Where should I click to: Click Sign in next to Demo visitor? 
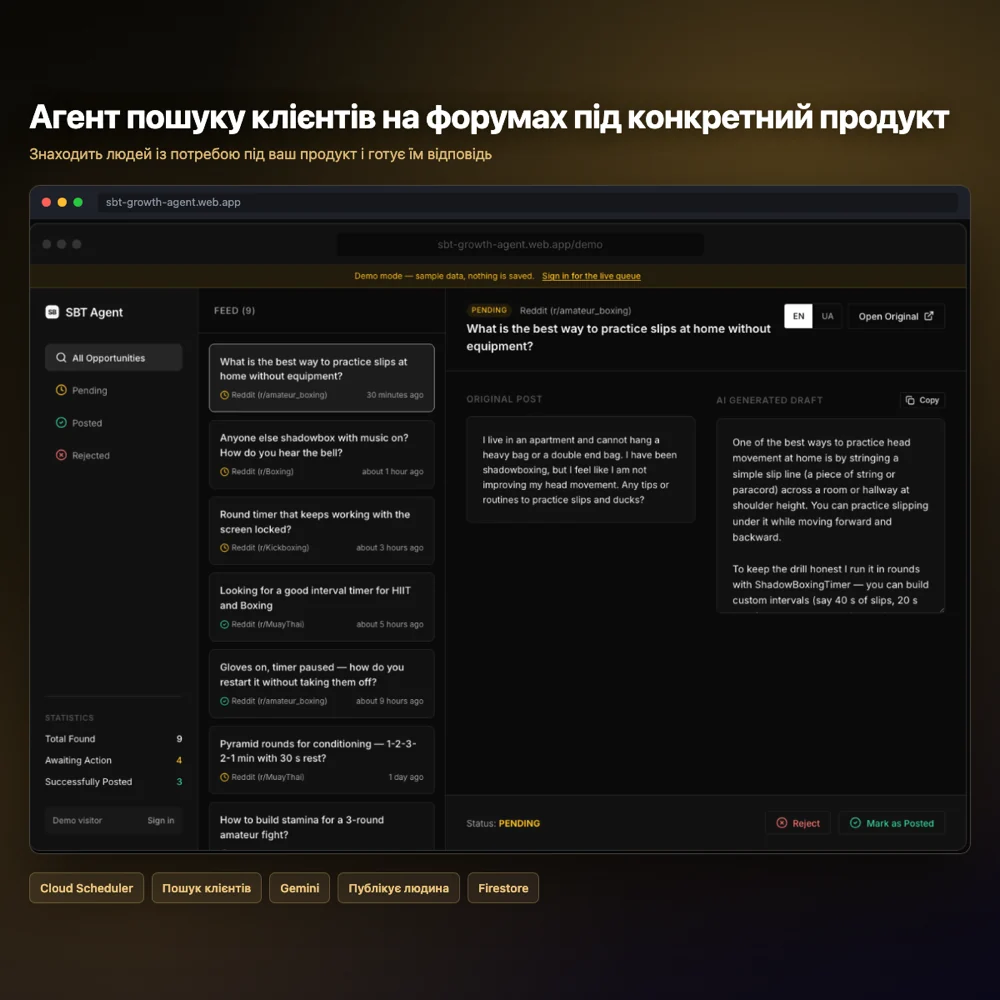tap(161, 820)
